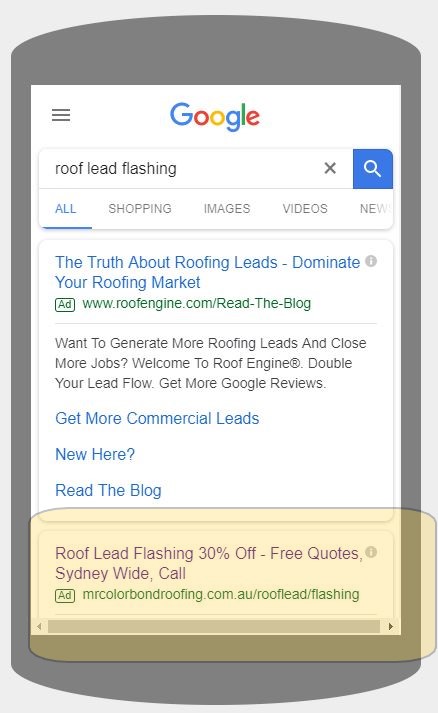This screenshot has height=713, width=438.
Task: Click the blue magnifier search button
Action: (x=373, y=169)
